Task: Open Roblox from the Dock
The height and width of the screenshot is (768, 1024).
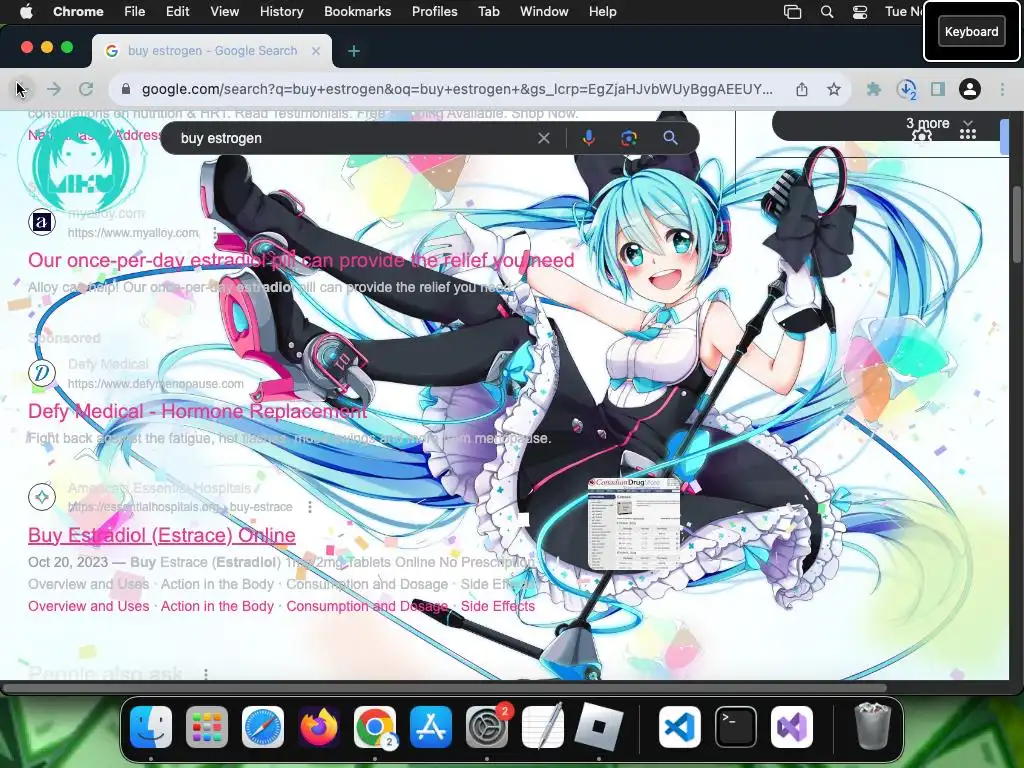Action: tap(599, 727)
